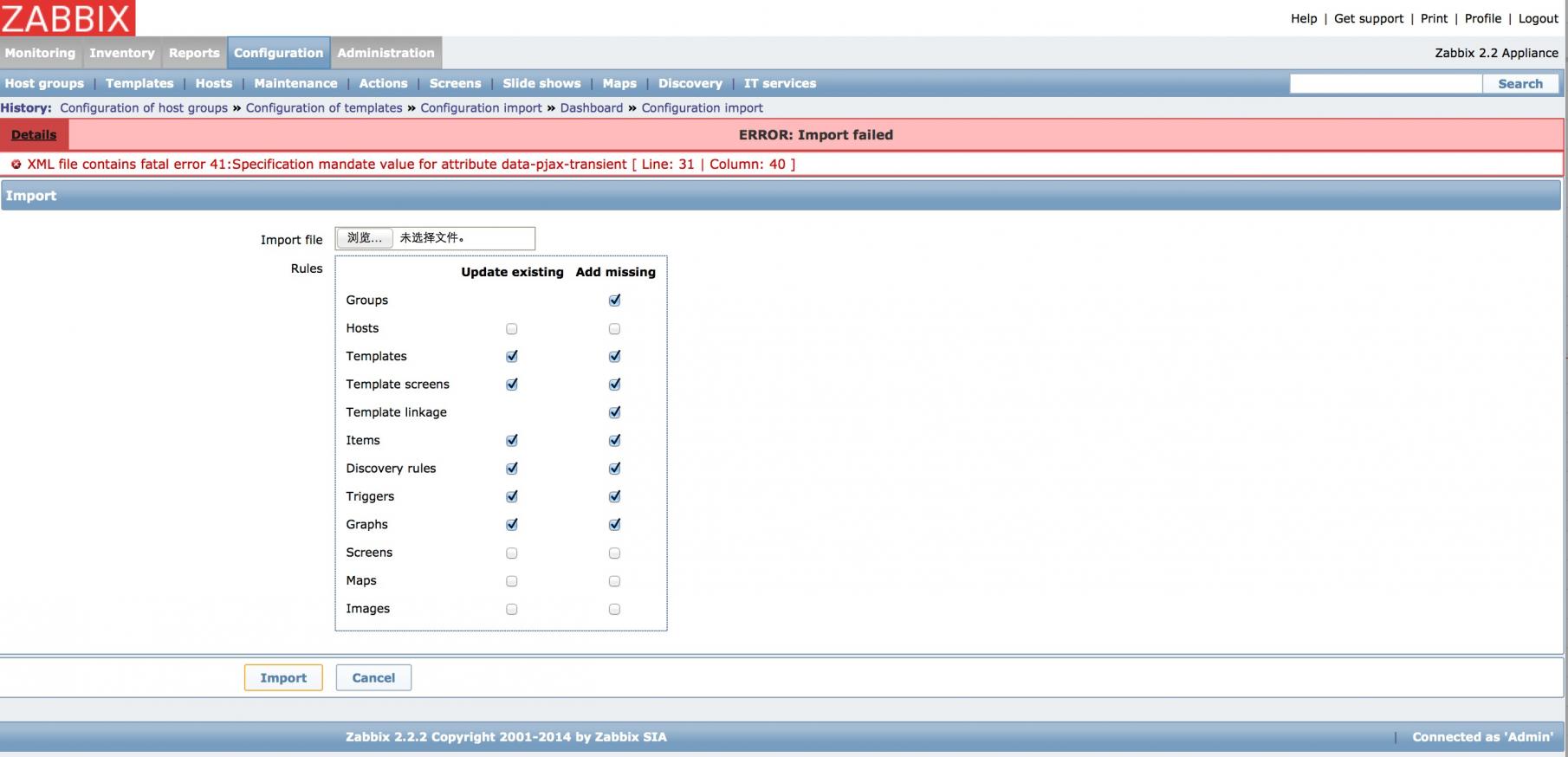The image size is (1568, 757).
Task: Disable Update existing for Items
Action: (x=511, y=441)
